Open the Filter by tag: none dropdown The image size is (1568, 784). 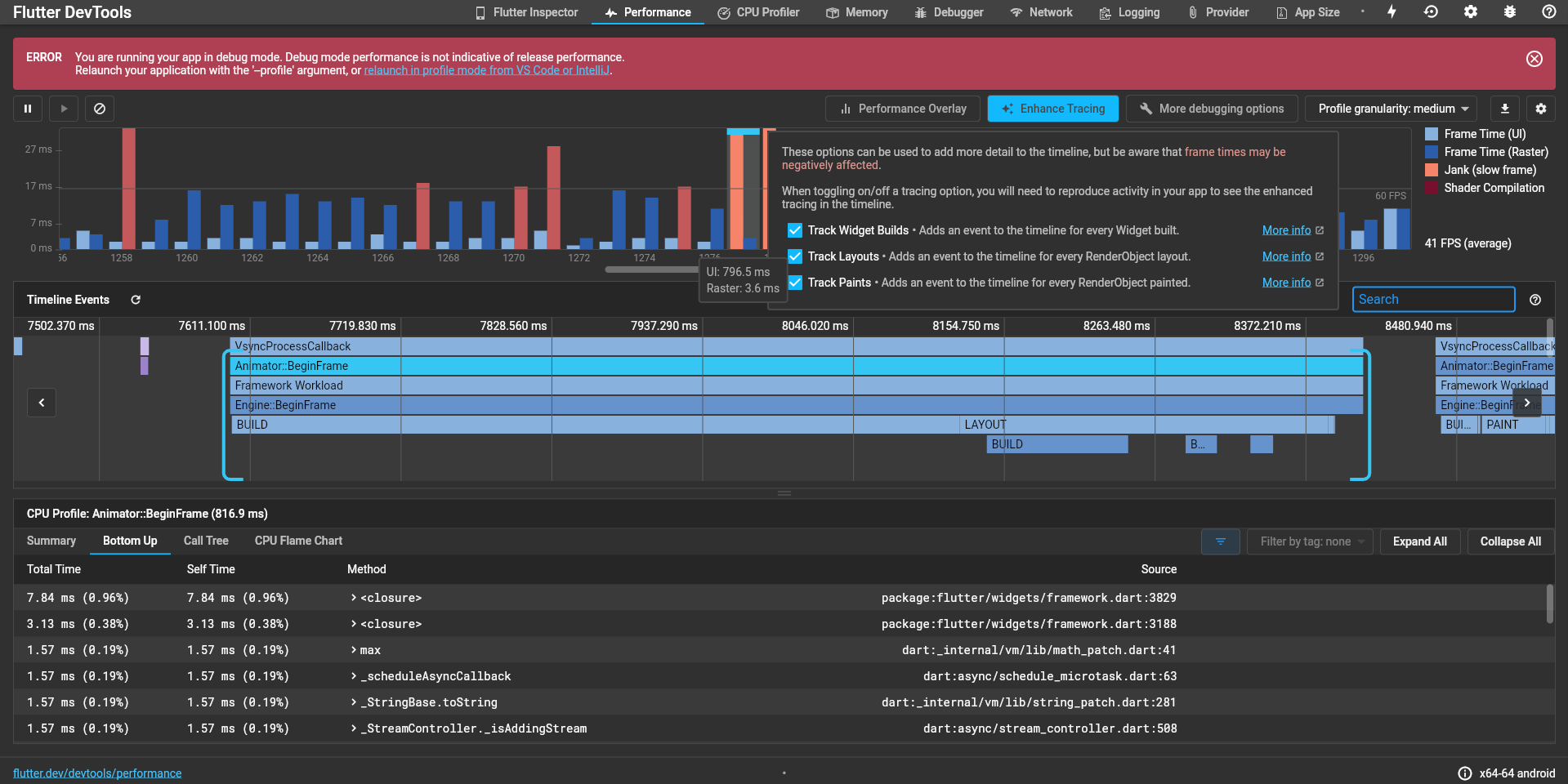point(1309,541)
